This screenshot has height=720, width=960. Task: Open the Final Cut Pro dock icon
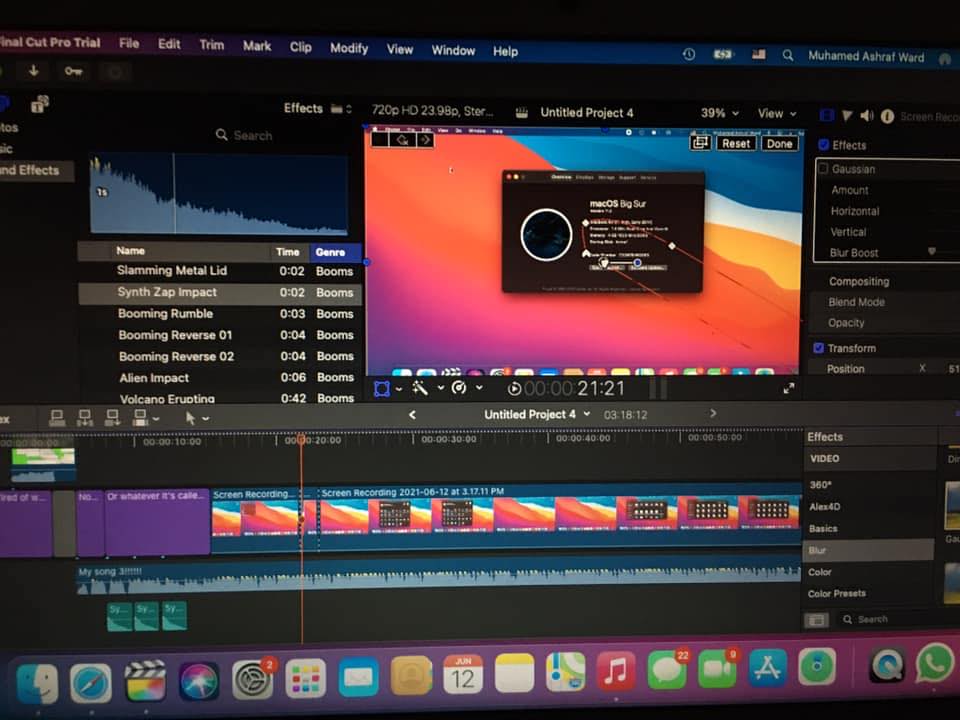pyautogui.click(x=145, y=680)
